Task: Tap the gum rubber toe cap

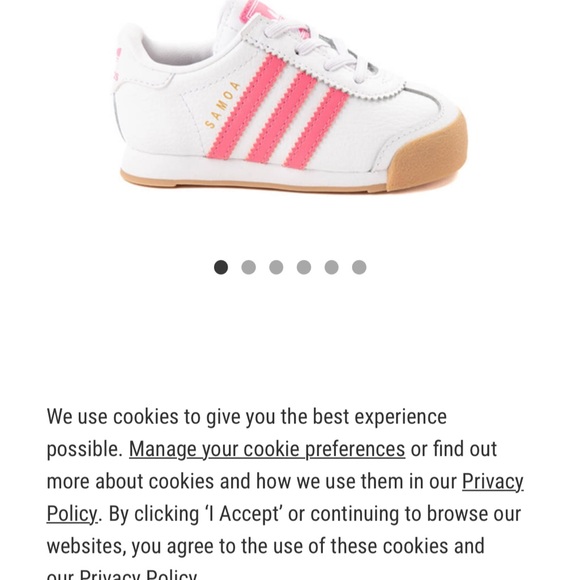Action: [x=429, y=154]
